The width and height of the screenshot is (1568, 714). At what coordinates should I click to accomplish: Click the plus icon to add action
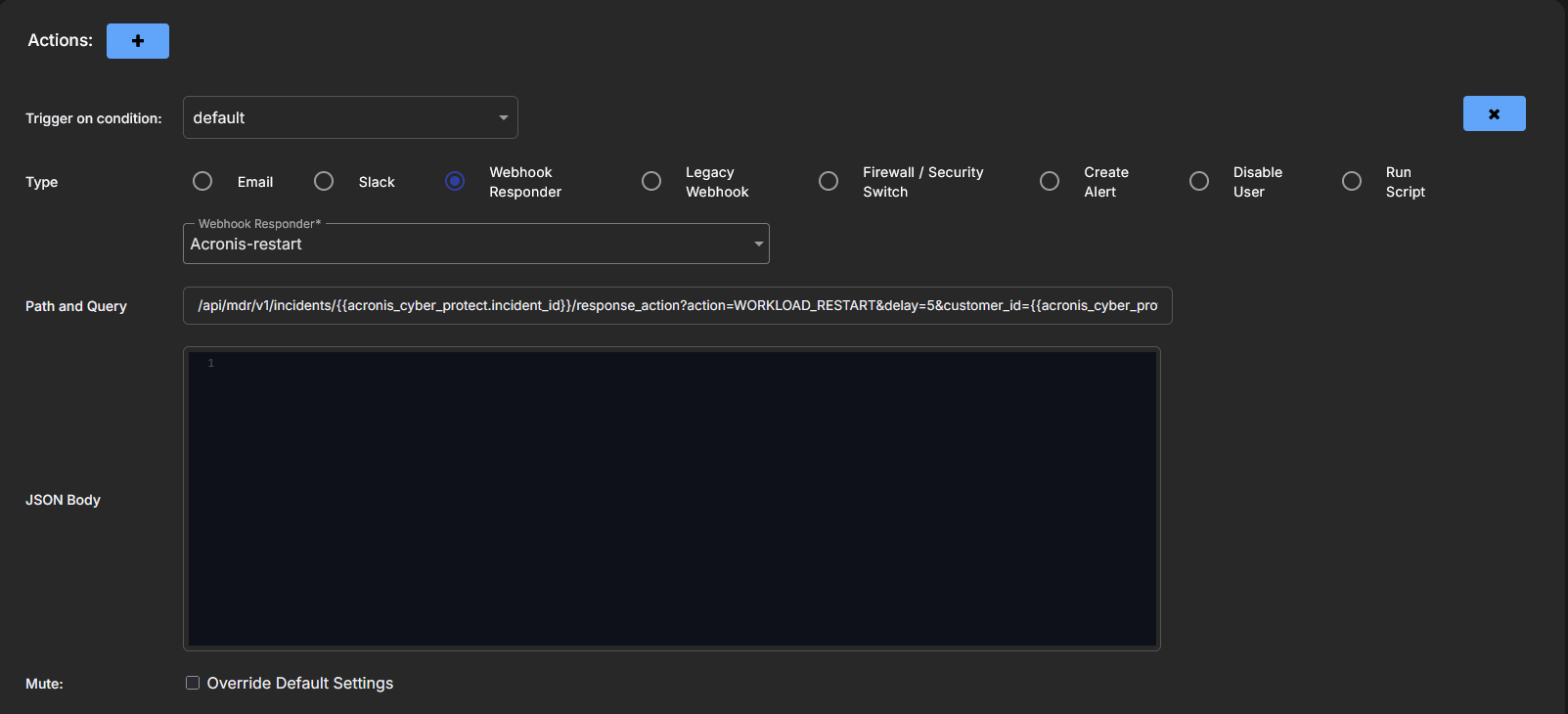[137, 41]
